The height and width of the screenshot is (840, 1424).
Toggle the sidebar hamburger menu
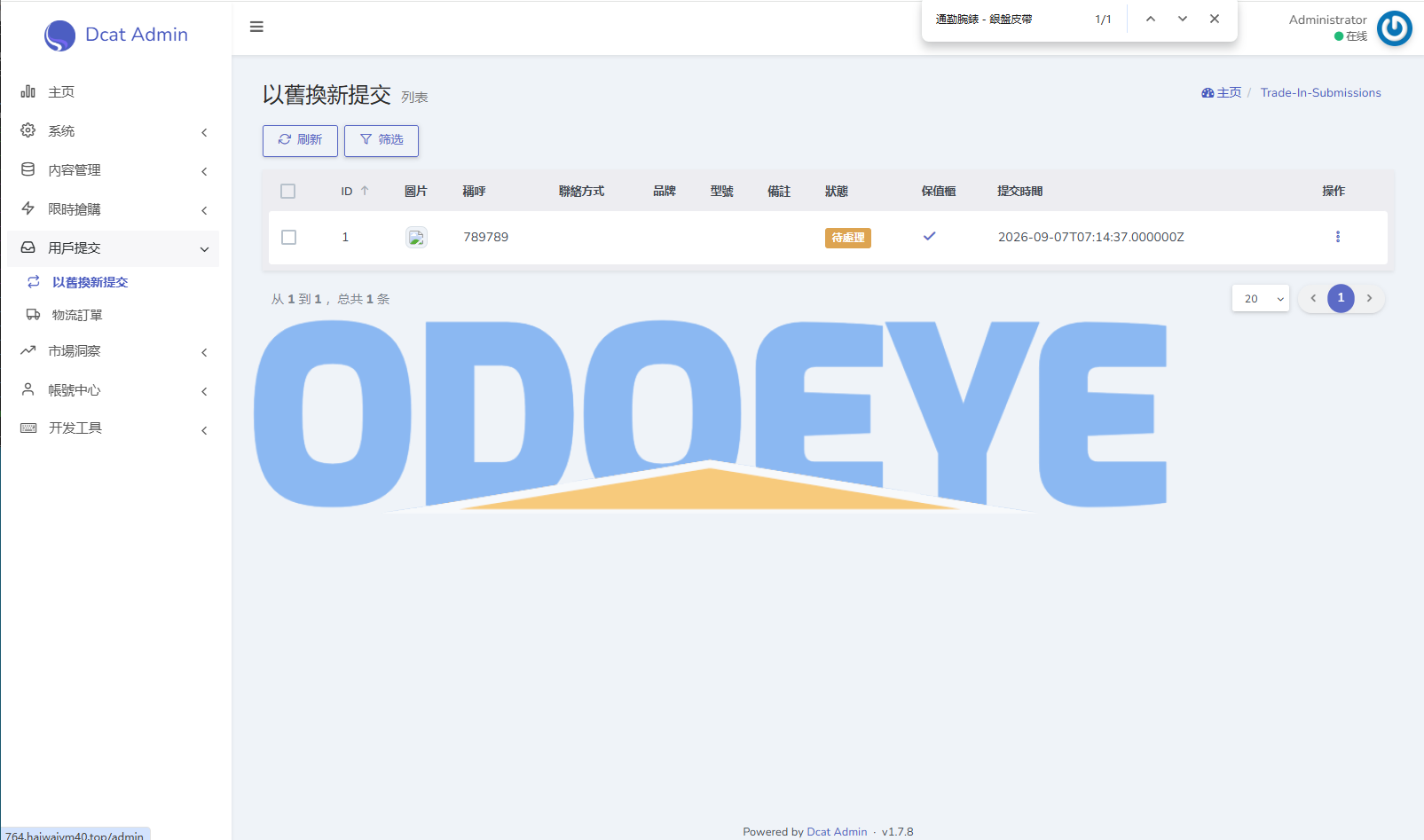256,27
